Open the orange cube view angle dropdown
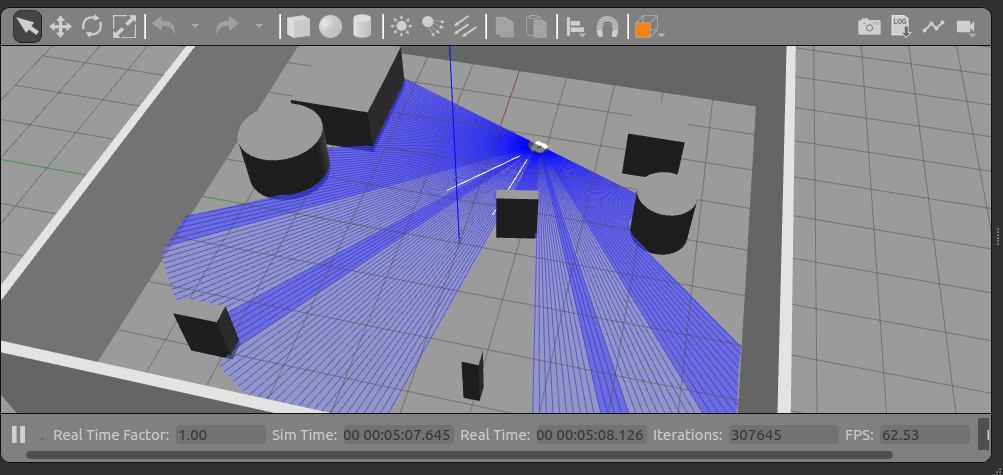1003x475 pixels. 648,28
